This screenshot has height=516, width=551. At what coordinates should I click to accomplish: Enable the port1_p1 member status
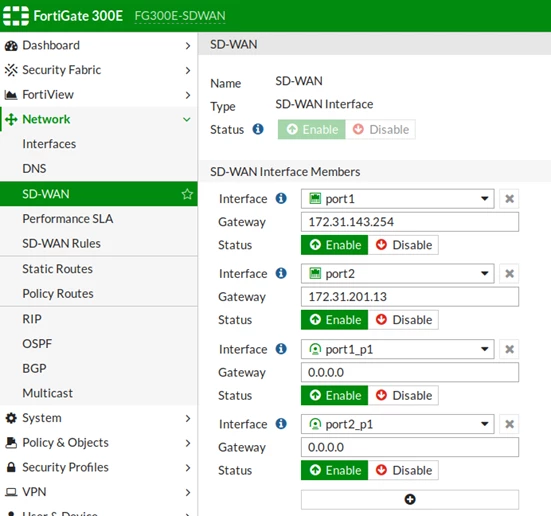335,395
